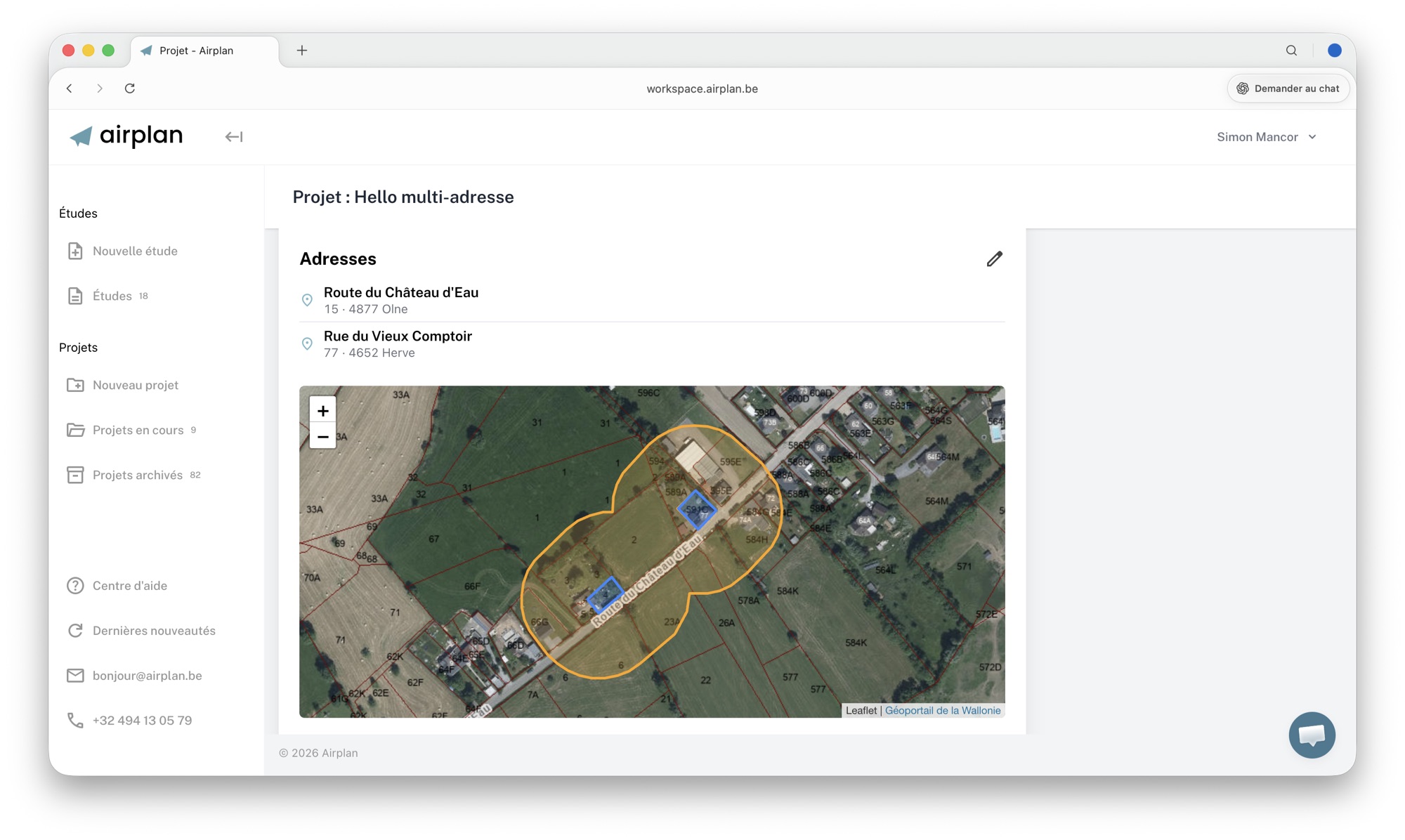Click the Nouvelle étude document icon
Image resolution: width=1405 pixels, height=840 pixels.
coord(75,251)
